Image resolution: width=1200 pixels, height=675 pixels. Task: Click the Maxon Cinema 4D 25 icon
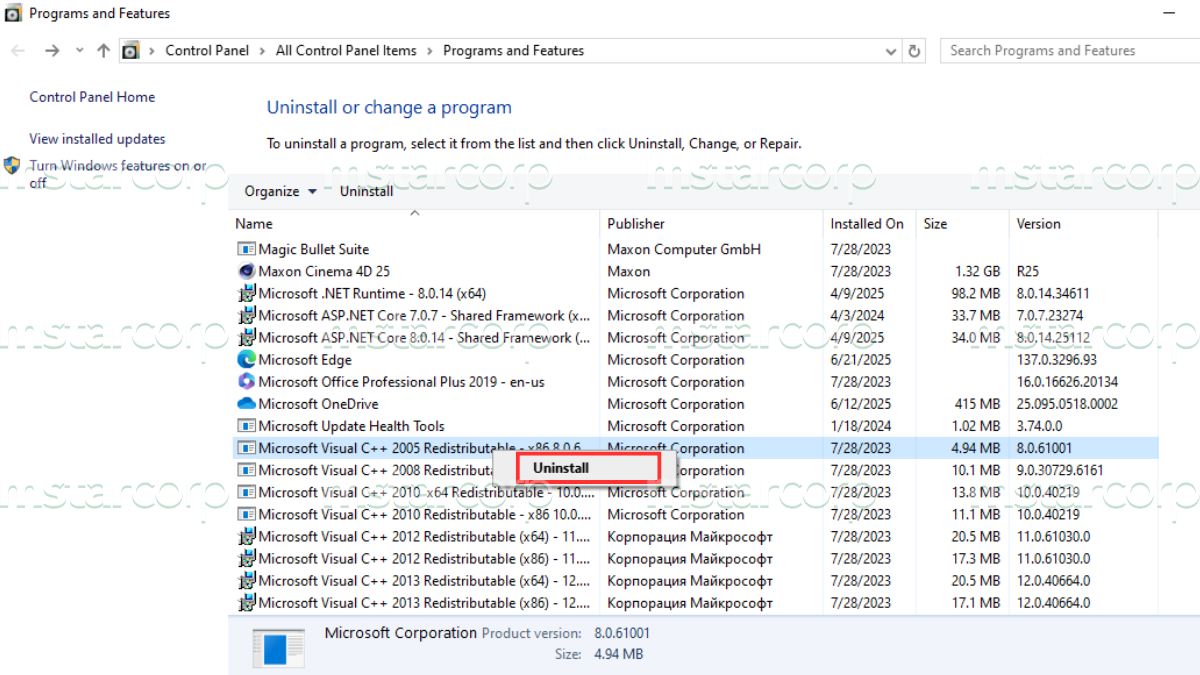[x=246, y=271]
